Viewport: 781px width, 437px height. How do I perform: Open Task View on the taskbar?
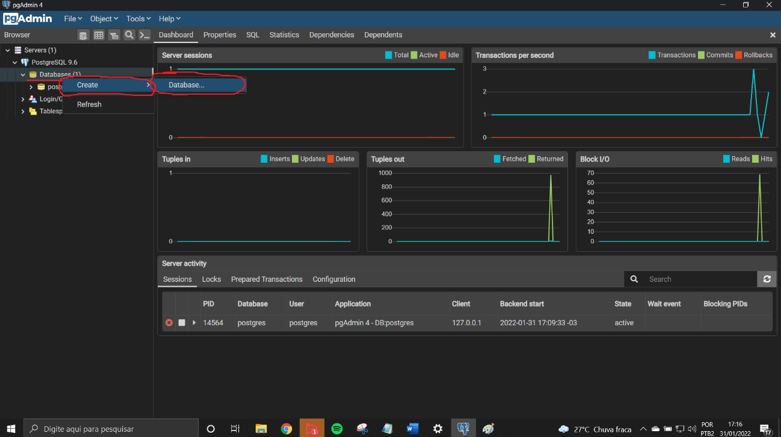[235, 429]
